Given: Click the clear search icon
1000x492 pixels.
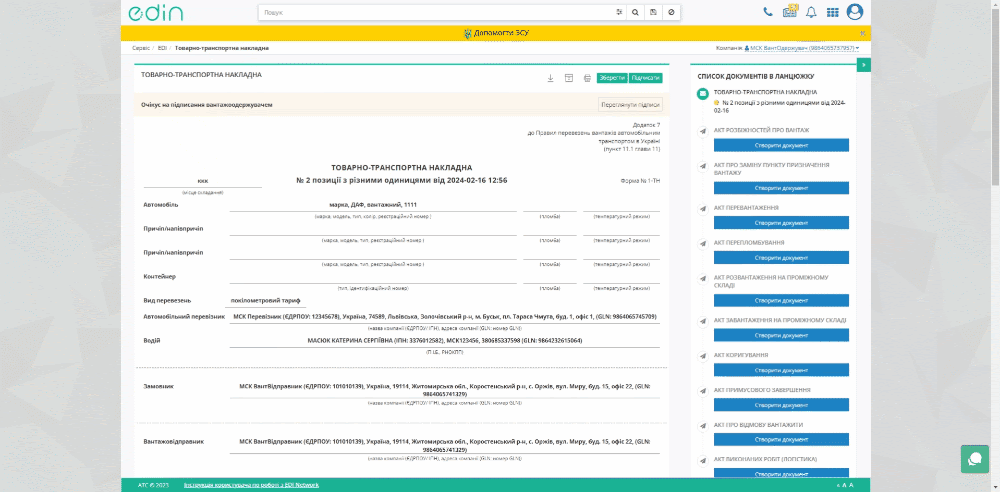Looking at the screenshot, I should (671, 12).
